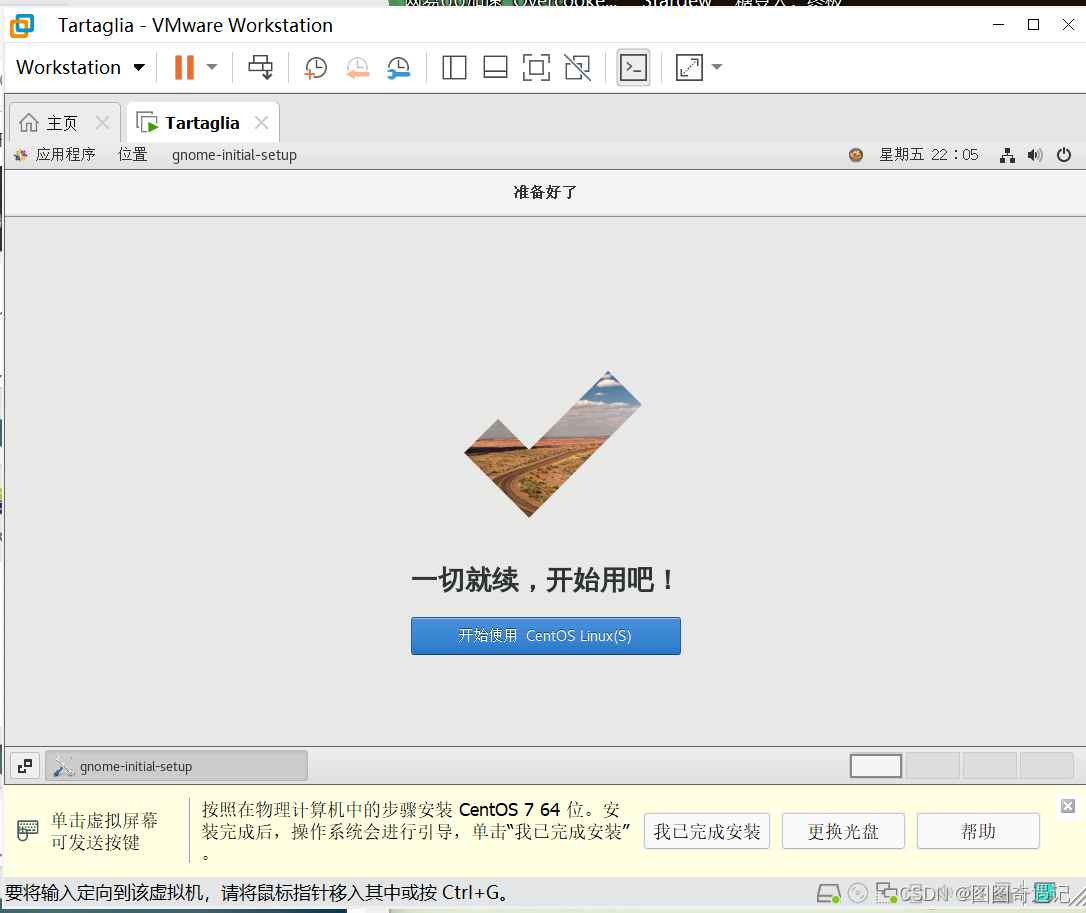Viewport: 1086px width, 913px height.
Task: Click the guest sound volume icon
Action: point(1036,155)
